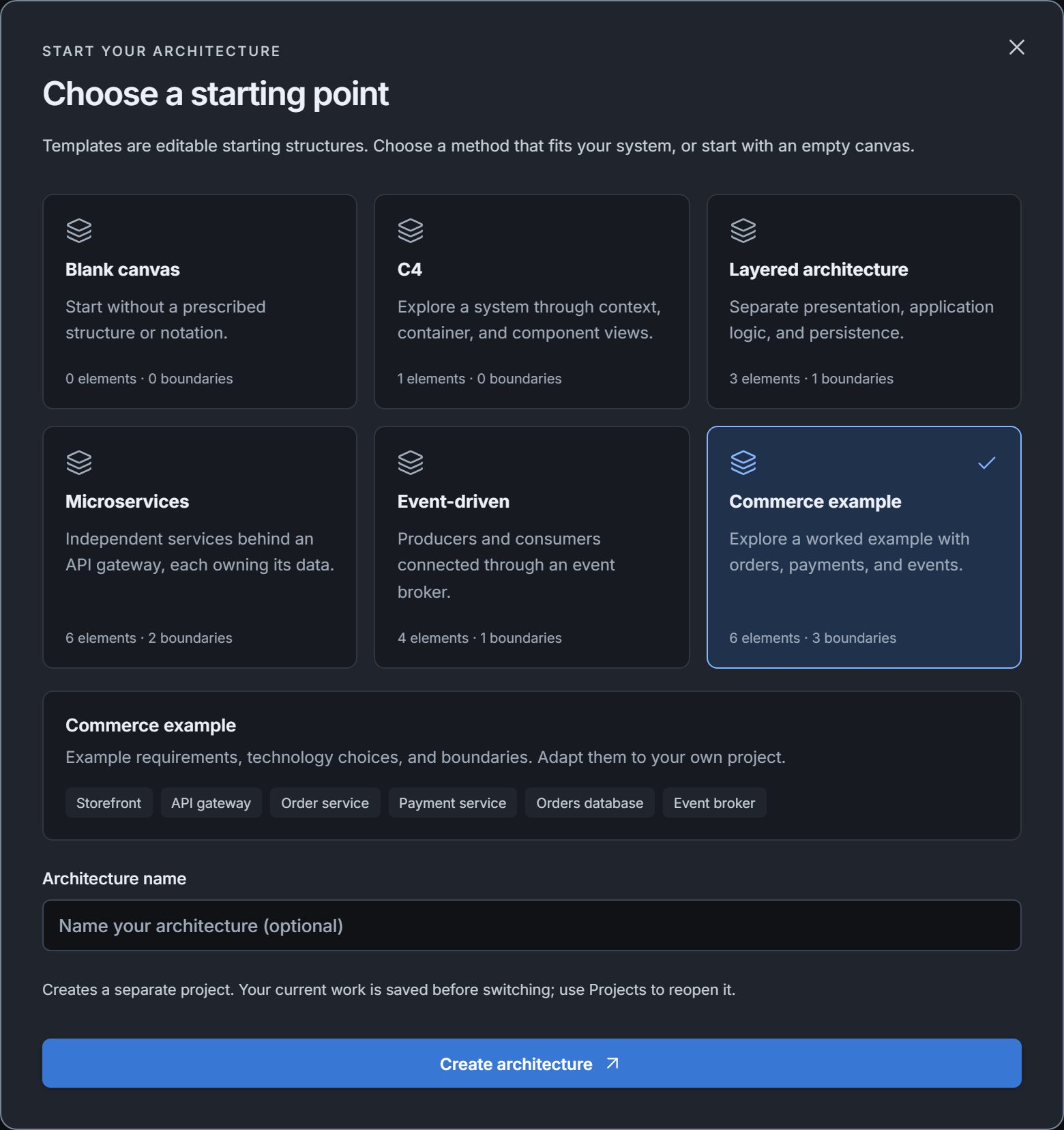This screenshot has width=1064, height=1130.
Task: Select the Microservices template title
Action: click(128, 502)
